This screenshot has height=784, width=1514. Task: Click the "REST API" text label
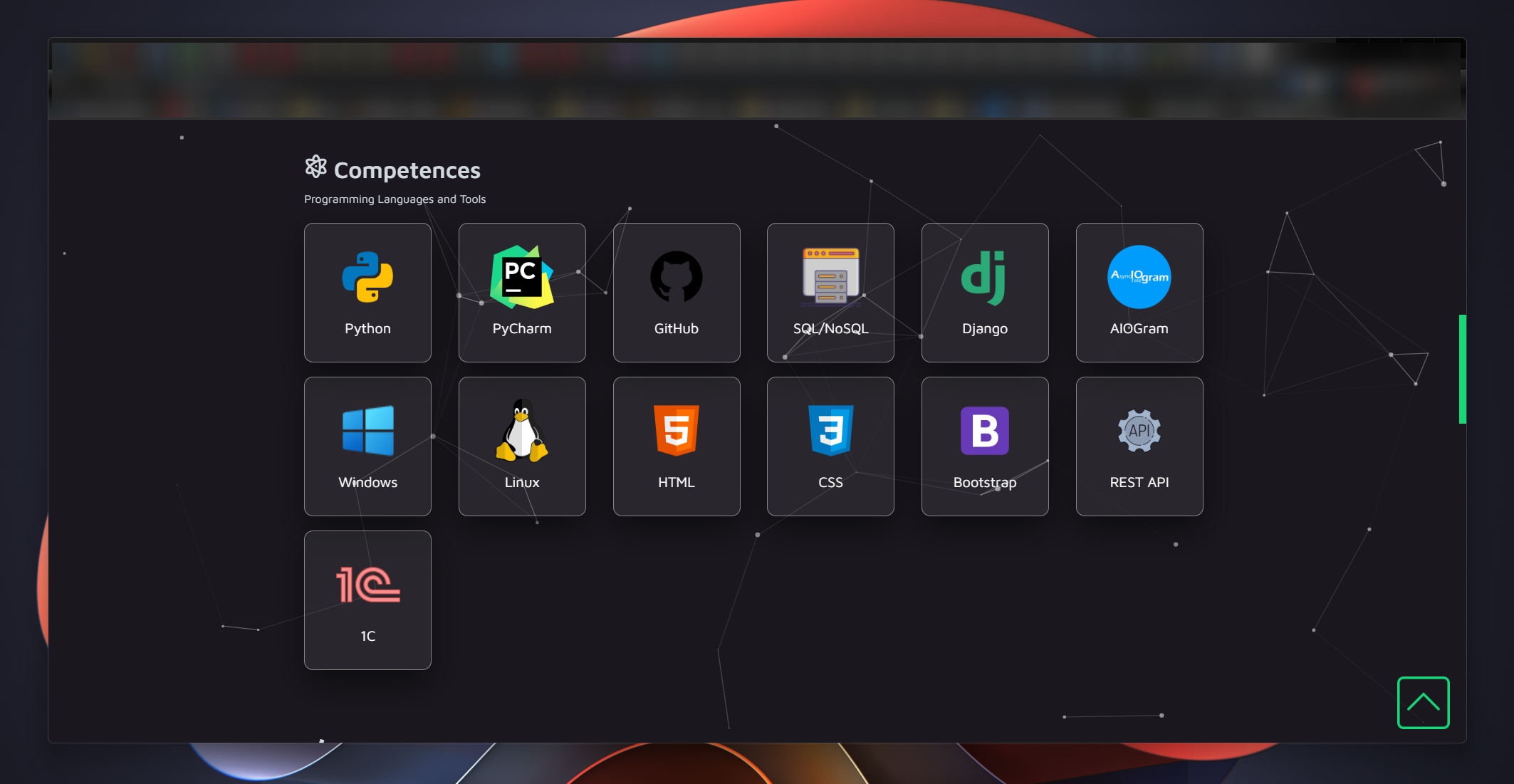pyautogui.click(x=1139, y=482)
